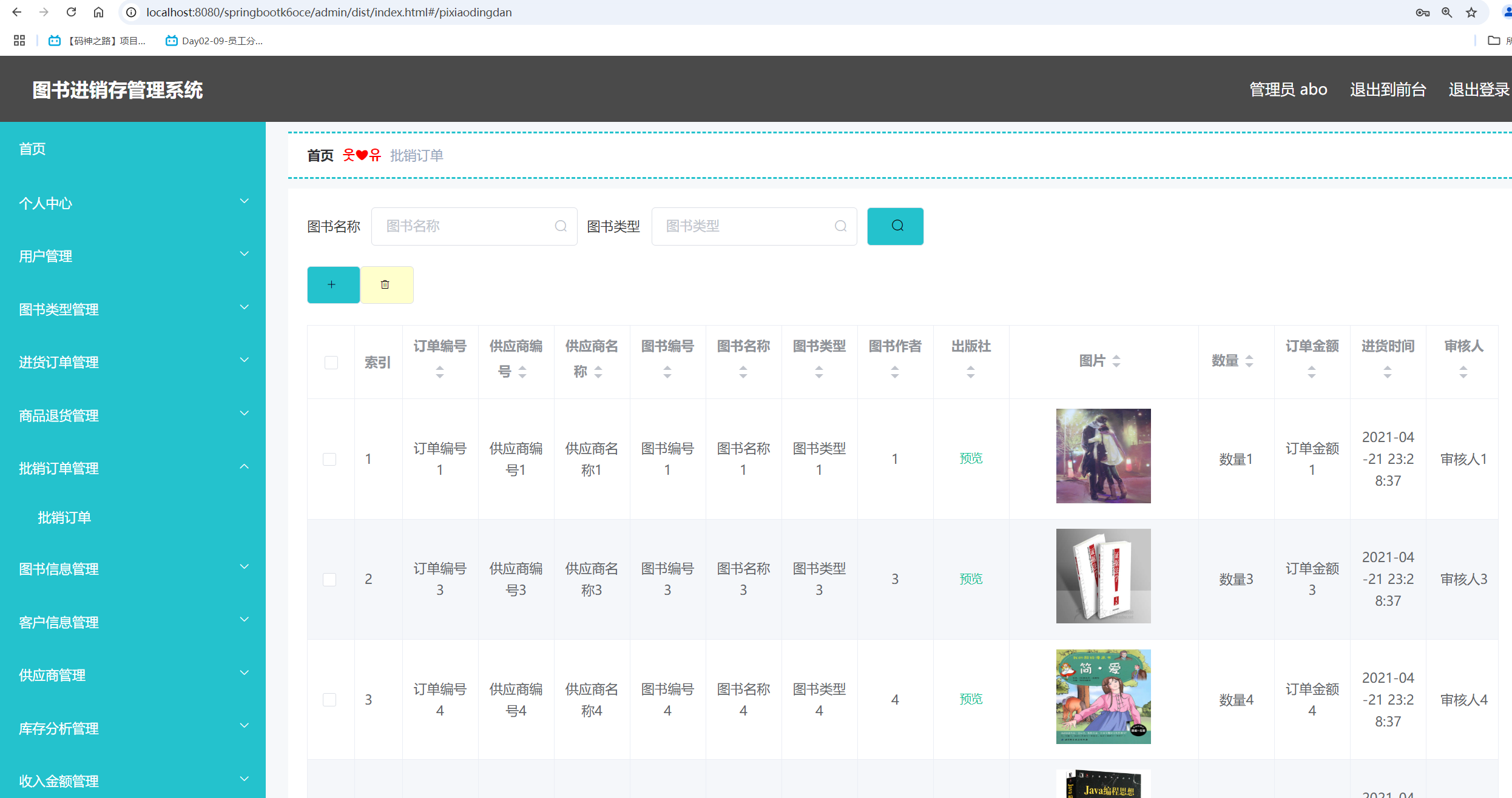Sort by 图片 column arrows
Screen dimensions: 1512x798
point(1116,361)
